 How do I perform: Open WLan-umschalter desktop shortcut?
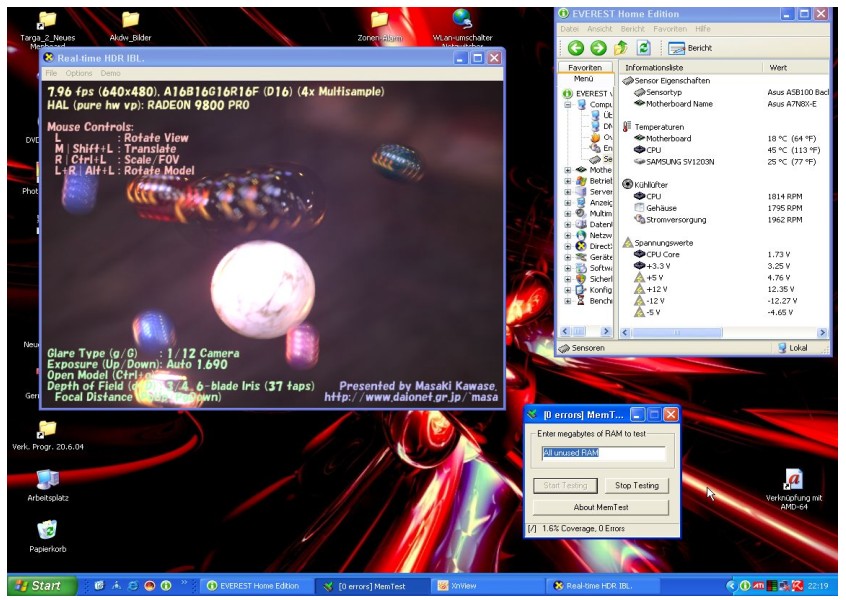click(x=462, y=27)
